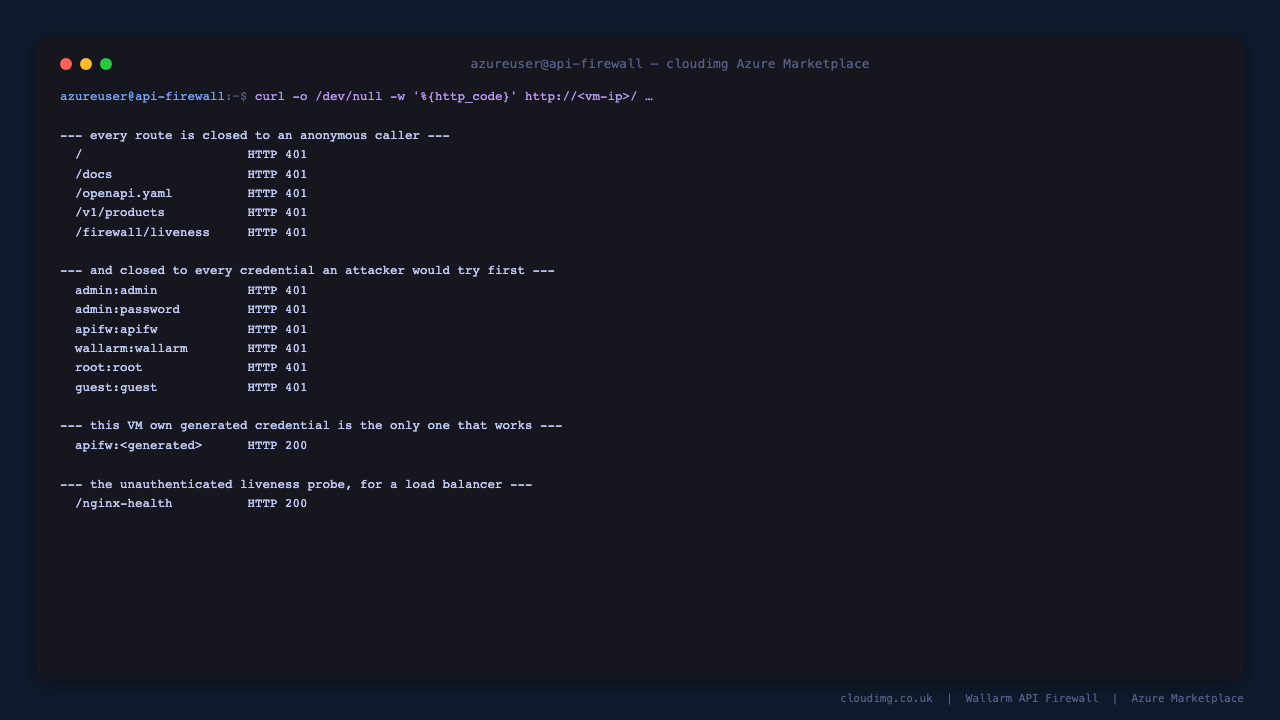Click the /docs route line
Viewport: 1280px width, 720px height.
pos(191,174)
